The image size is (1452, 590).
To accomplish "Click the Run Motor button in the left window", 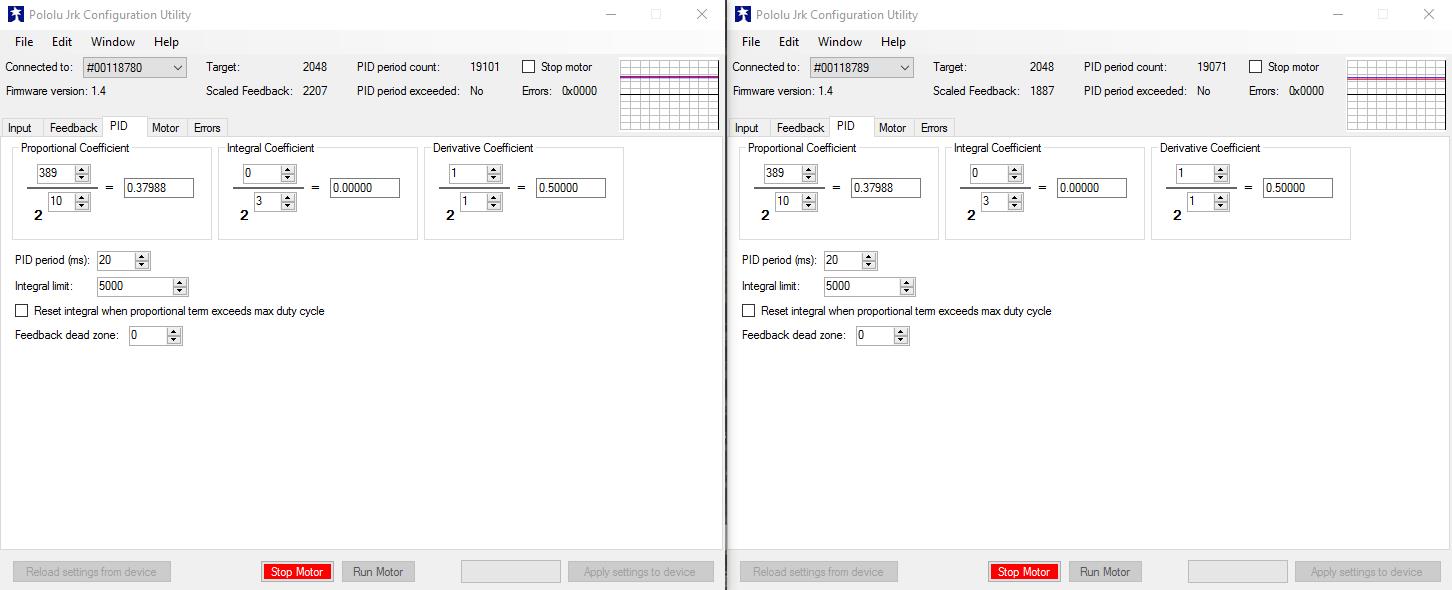I will tap(378, 572).
